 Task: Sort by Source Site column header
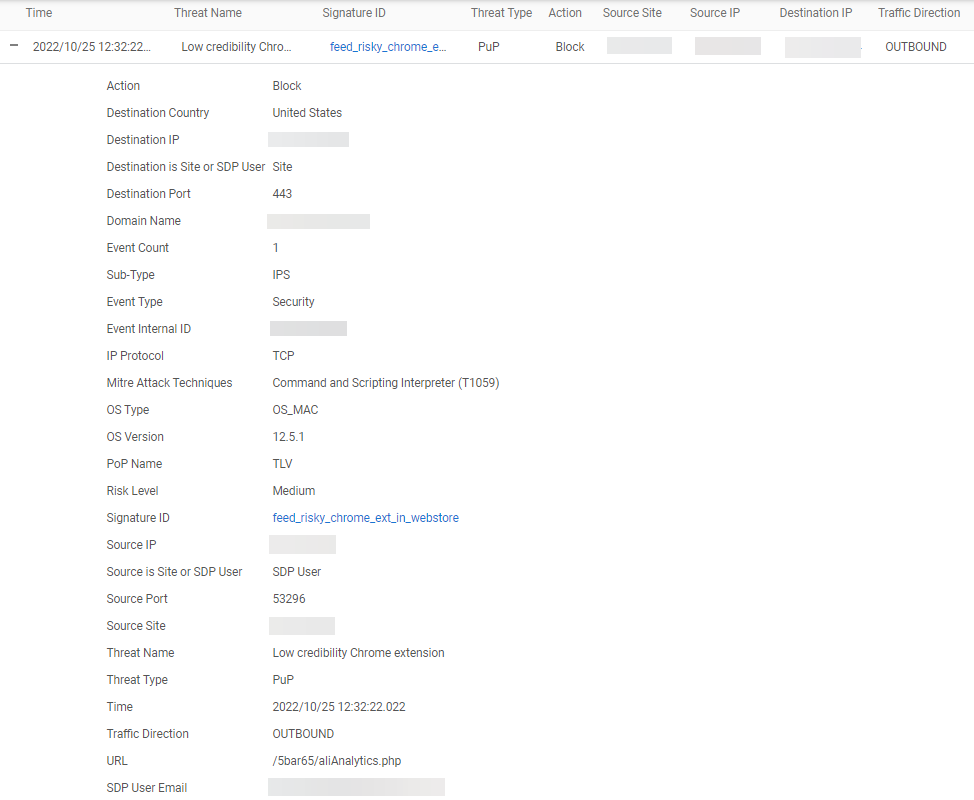632,13
